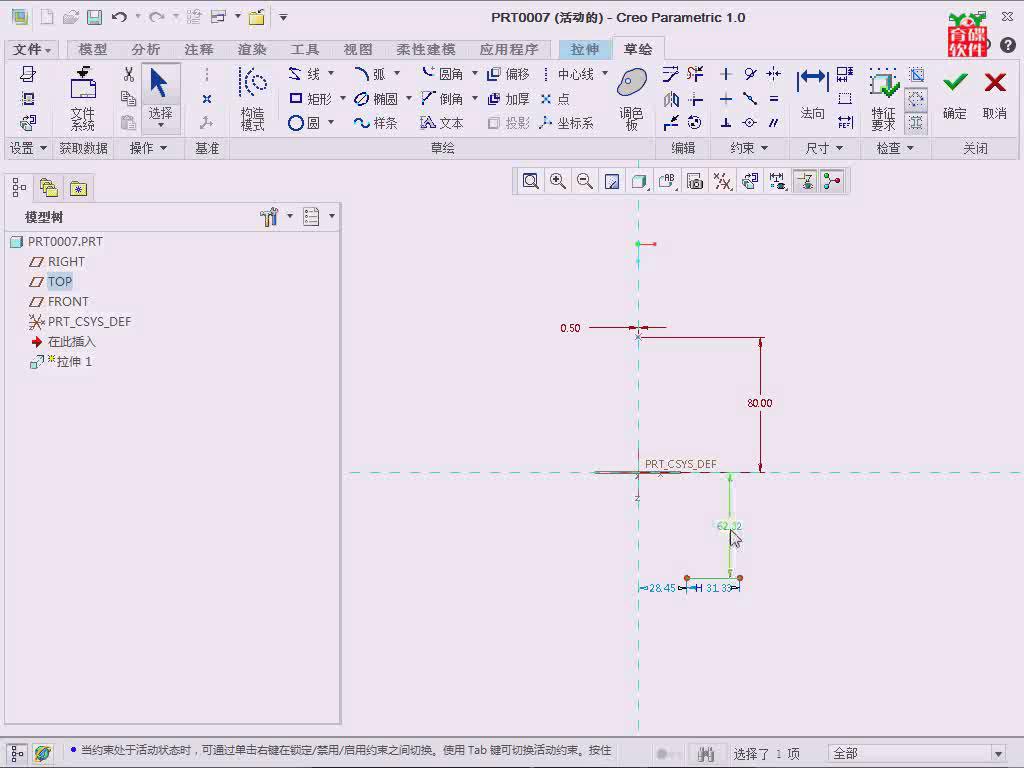Click the Offset (偏移) tool

tap(508, 74)
